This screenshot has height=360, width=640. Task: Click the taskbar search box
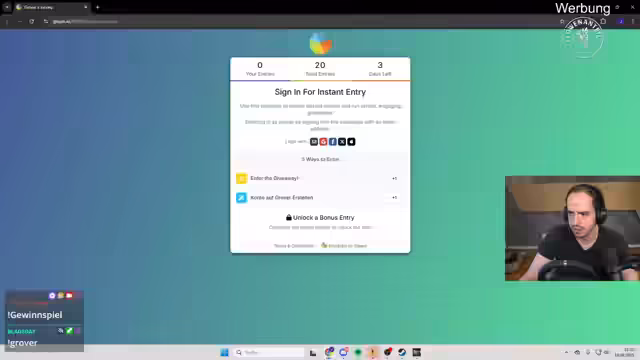click(269, 352)
